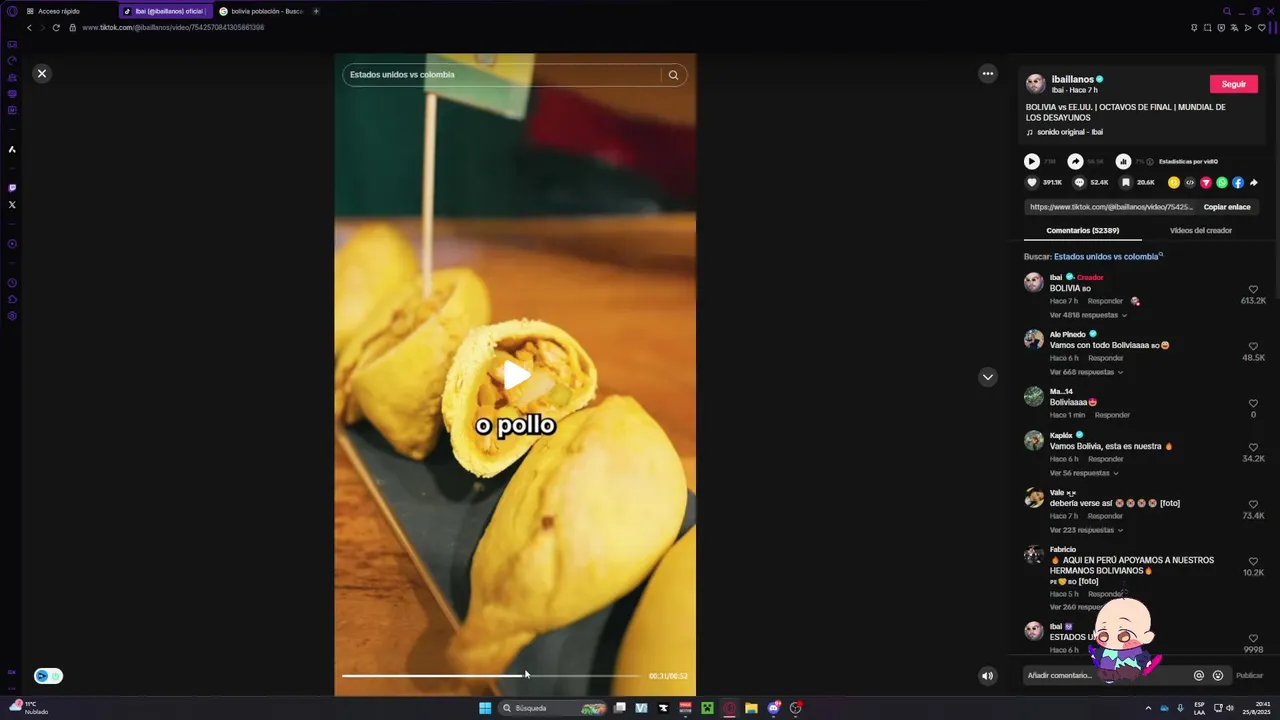The height and width of the screenshot is (720, 1280).
Task: Open ibaillanos profile avatar
Action: (x=1035, y=83)
